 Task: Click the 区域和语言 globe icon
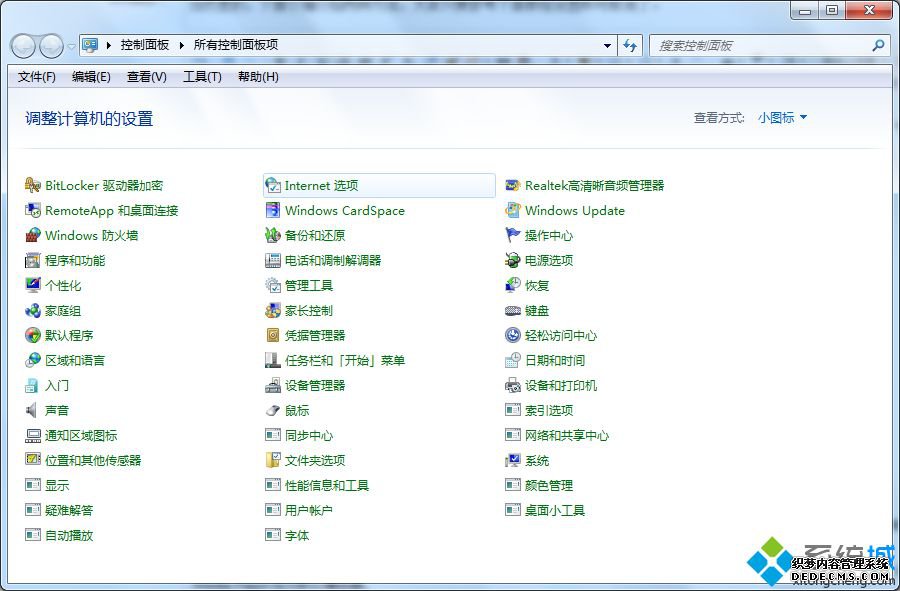(x=33, y=360)
